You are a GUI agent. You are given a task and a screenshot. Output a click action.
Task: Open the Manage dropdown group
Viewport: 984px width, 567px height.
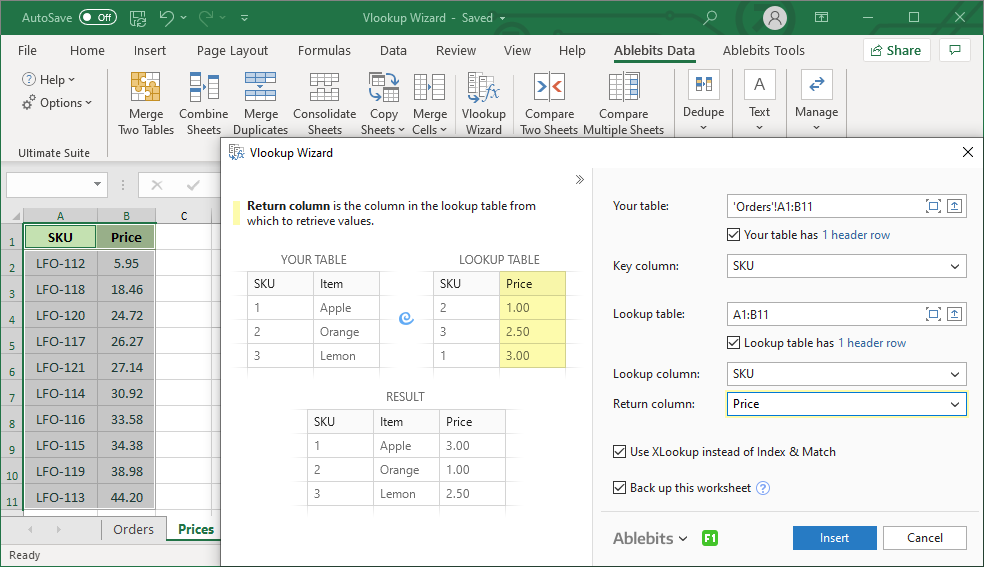(816, 102)
